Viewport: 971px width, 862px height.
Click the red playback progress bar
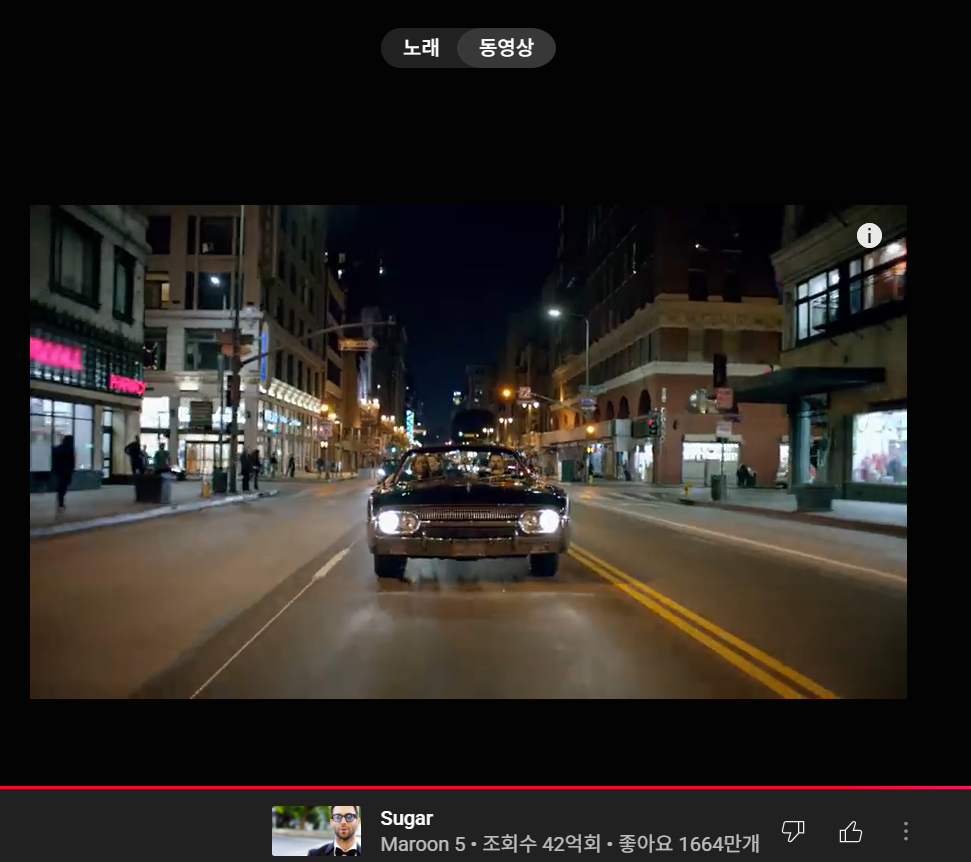[x=486, y=788]
